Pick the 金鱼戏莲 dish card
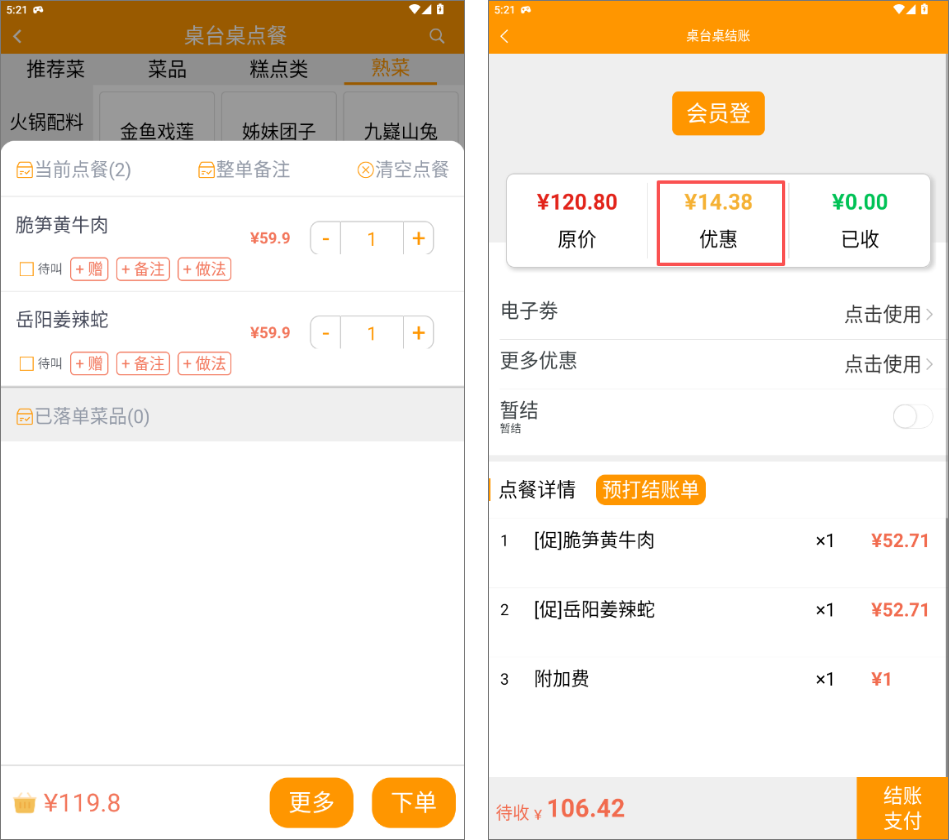 [157, 117]
